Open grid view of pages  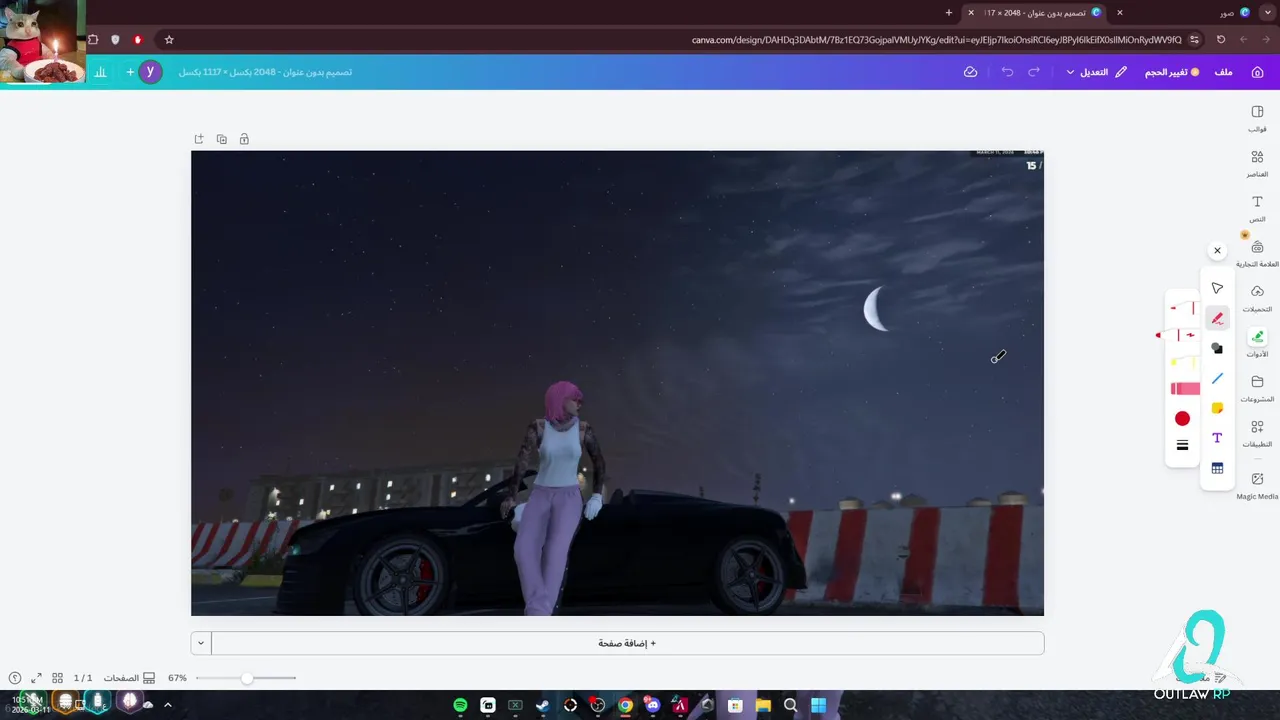tap(57, 678)
